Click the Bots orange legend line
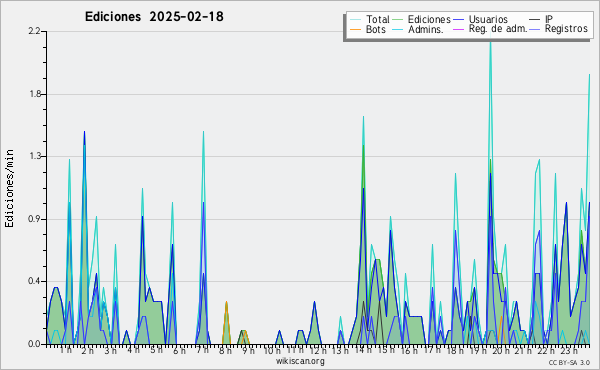600x370 pixels. point(355,29)
